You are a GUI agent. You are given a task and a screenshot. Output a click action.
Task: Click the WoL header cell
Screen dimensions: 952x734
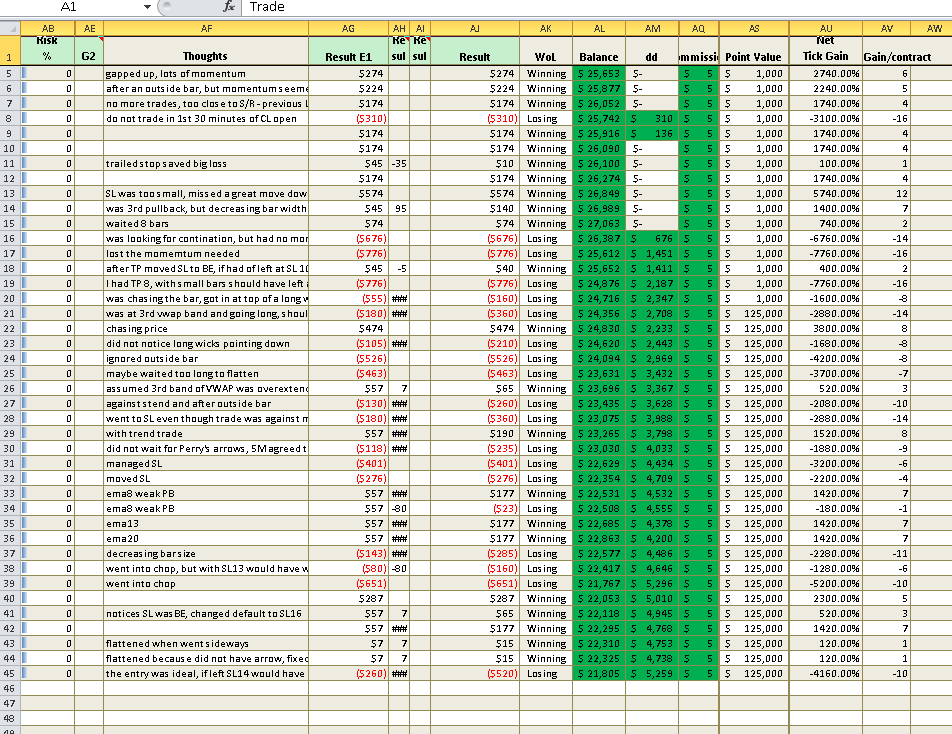pos(545,50)
